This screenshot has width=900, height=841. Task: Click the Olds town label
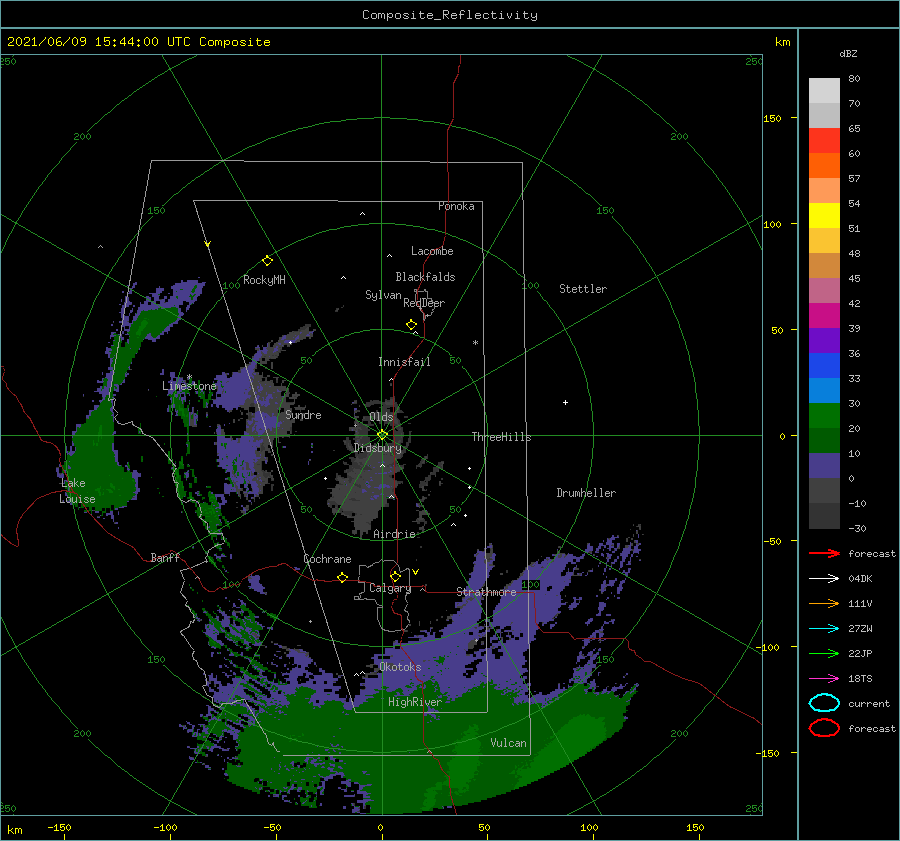(381, 417)
